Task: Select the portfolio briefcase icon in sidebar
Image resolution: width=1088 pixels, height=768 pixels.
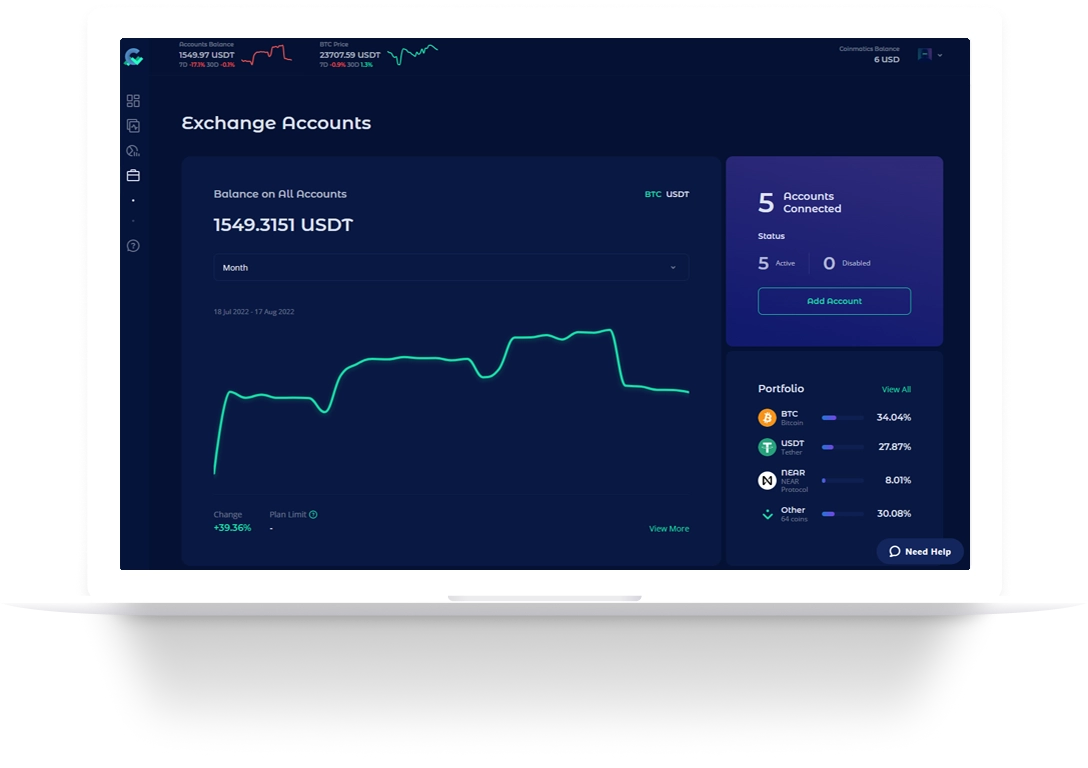Action: [x=133, y=175]
